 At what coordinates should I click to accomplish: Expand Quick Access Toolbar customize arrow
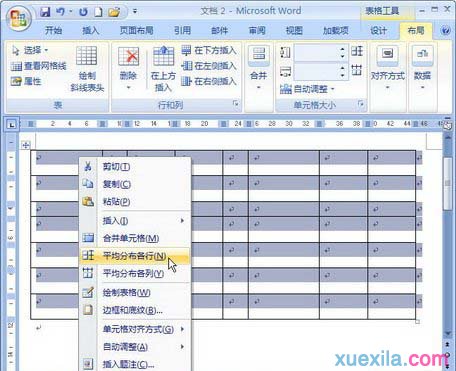pyautogui.click(x=135, y=12)
